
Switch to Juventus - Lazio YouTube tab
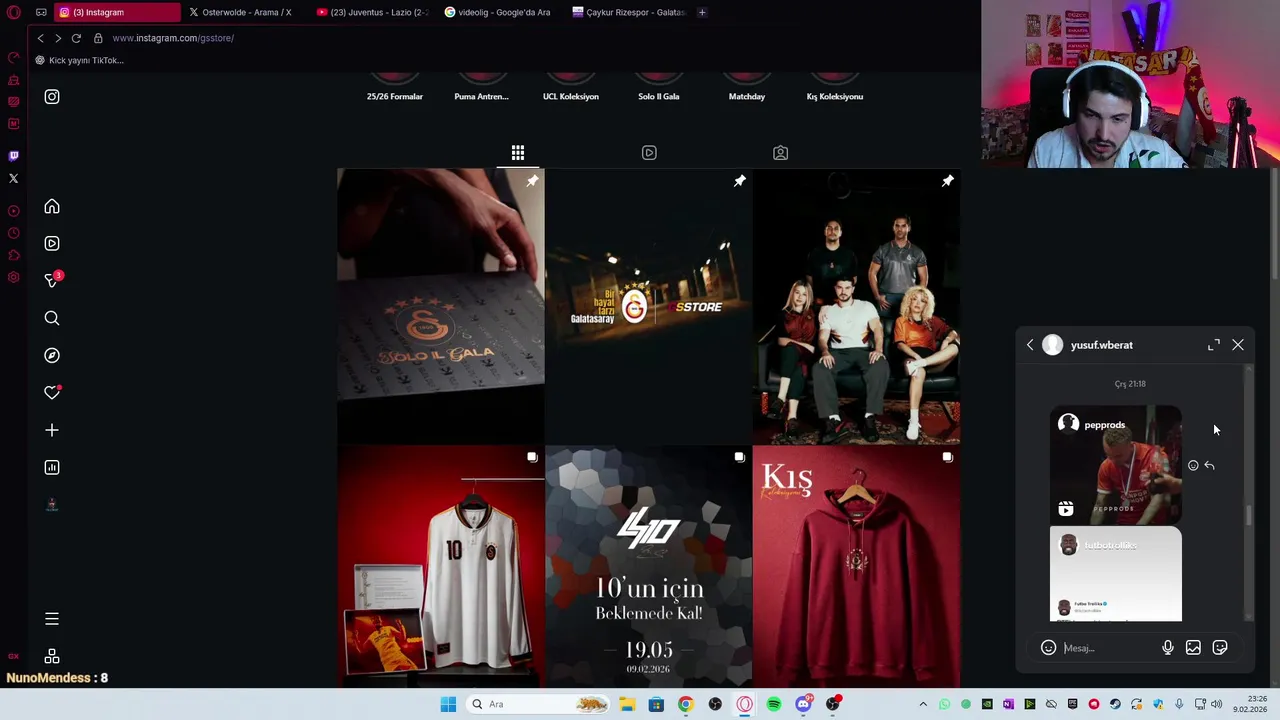pyautogui.click(x=373, y=12)
